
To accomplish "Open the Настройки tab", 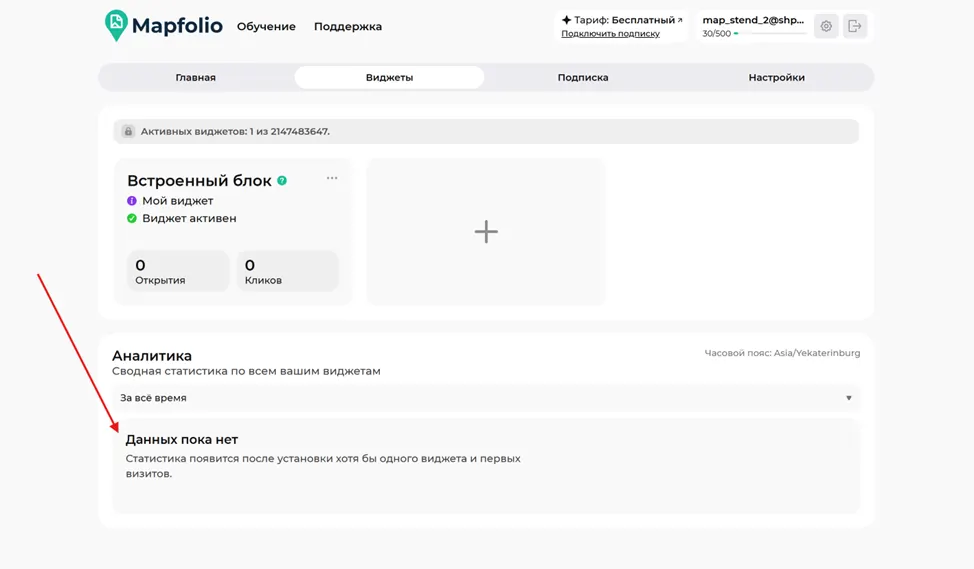I will pos(776,78).
